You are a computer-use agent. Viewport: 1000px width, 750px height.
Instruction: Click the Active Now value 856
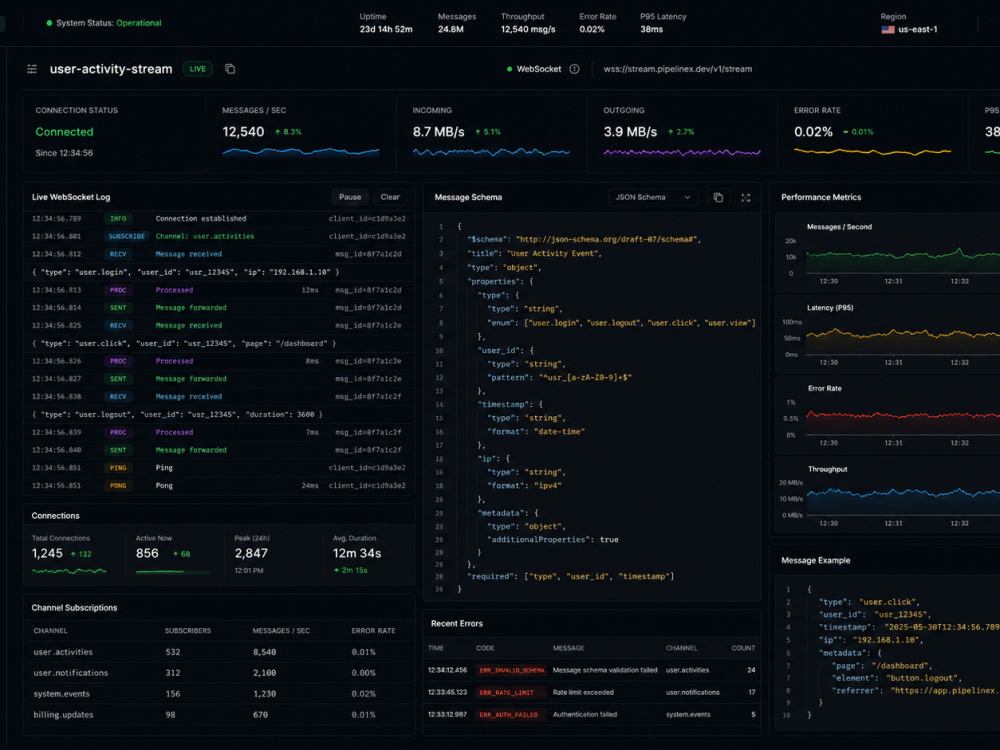pyautogui.click(x=147, y=554)
